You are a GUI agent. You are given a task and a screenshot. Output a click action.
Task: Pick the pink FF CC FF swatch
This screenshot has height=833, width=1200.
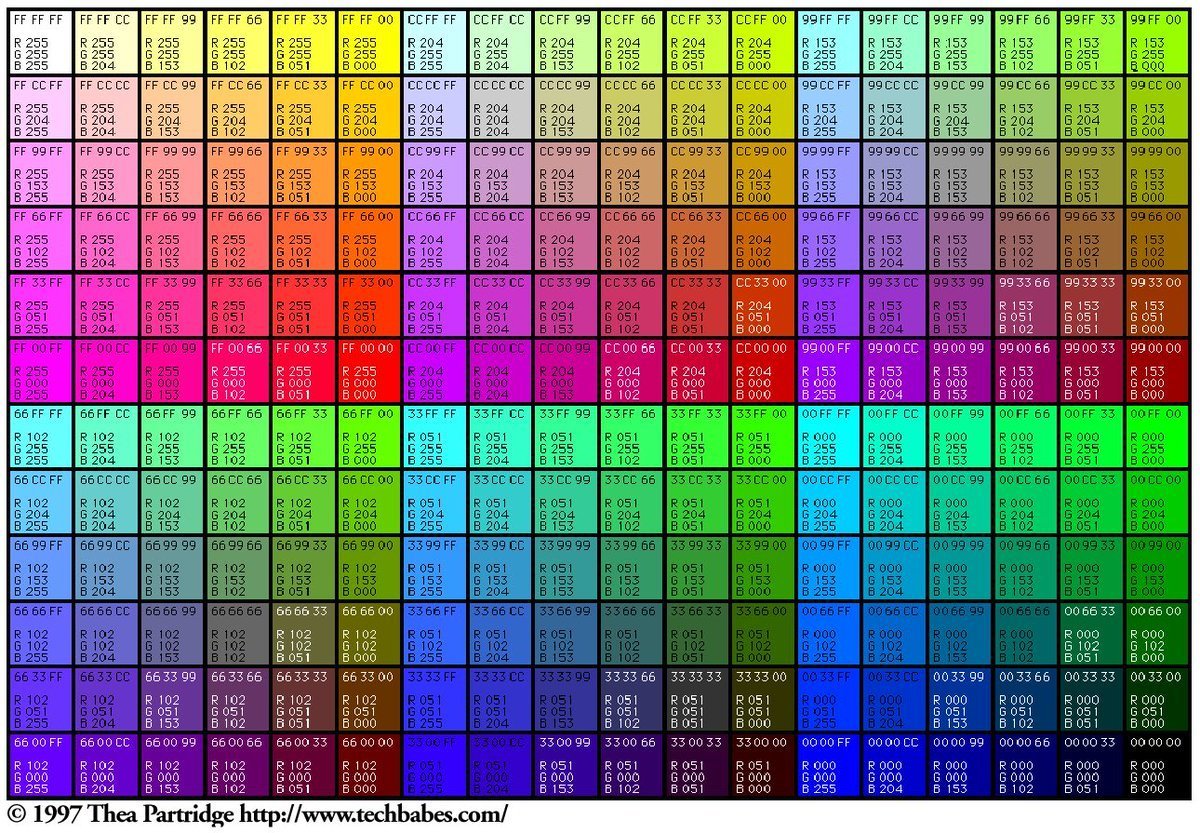tap(40, 107)
